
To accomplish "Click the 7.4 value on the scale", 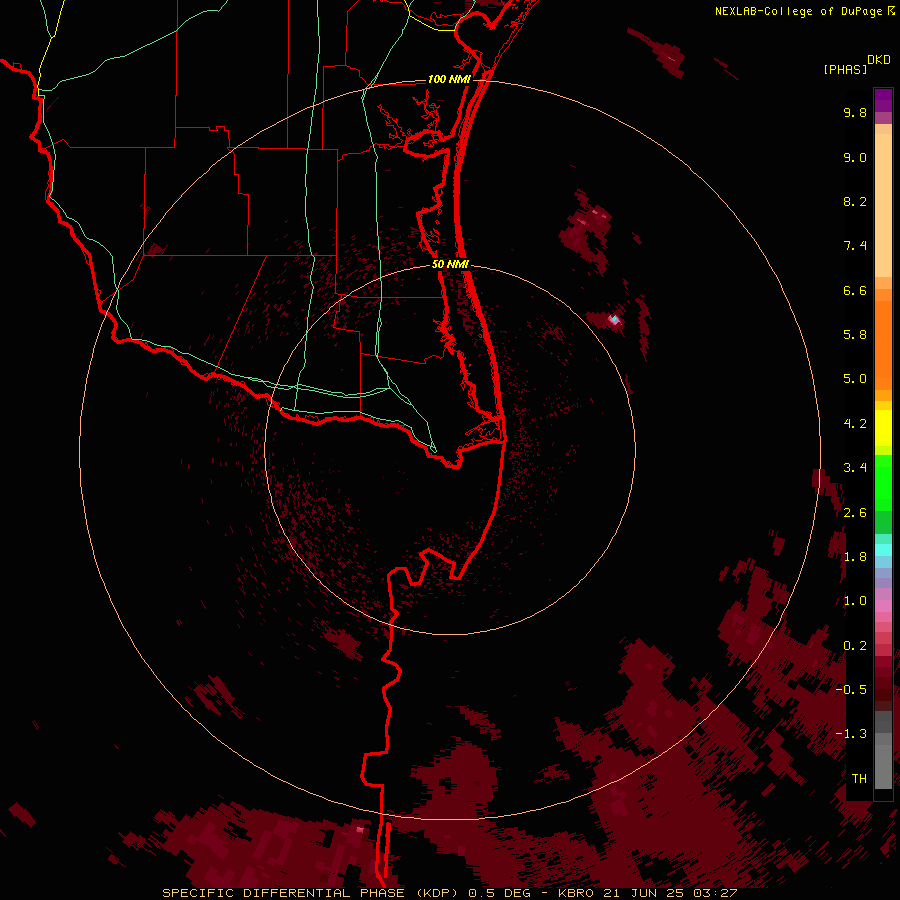I will click(x=855, y=246).
